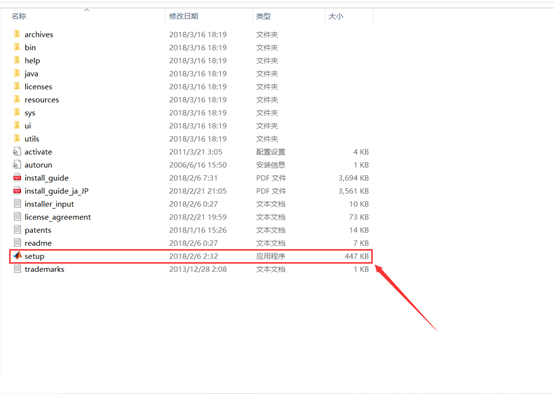Click the archives folder icon
Image resolution: width=554 pixels, height=394 pixels.
17,34
